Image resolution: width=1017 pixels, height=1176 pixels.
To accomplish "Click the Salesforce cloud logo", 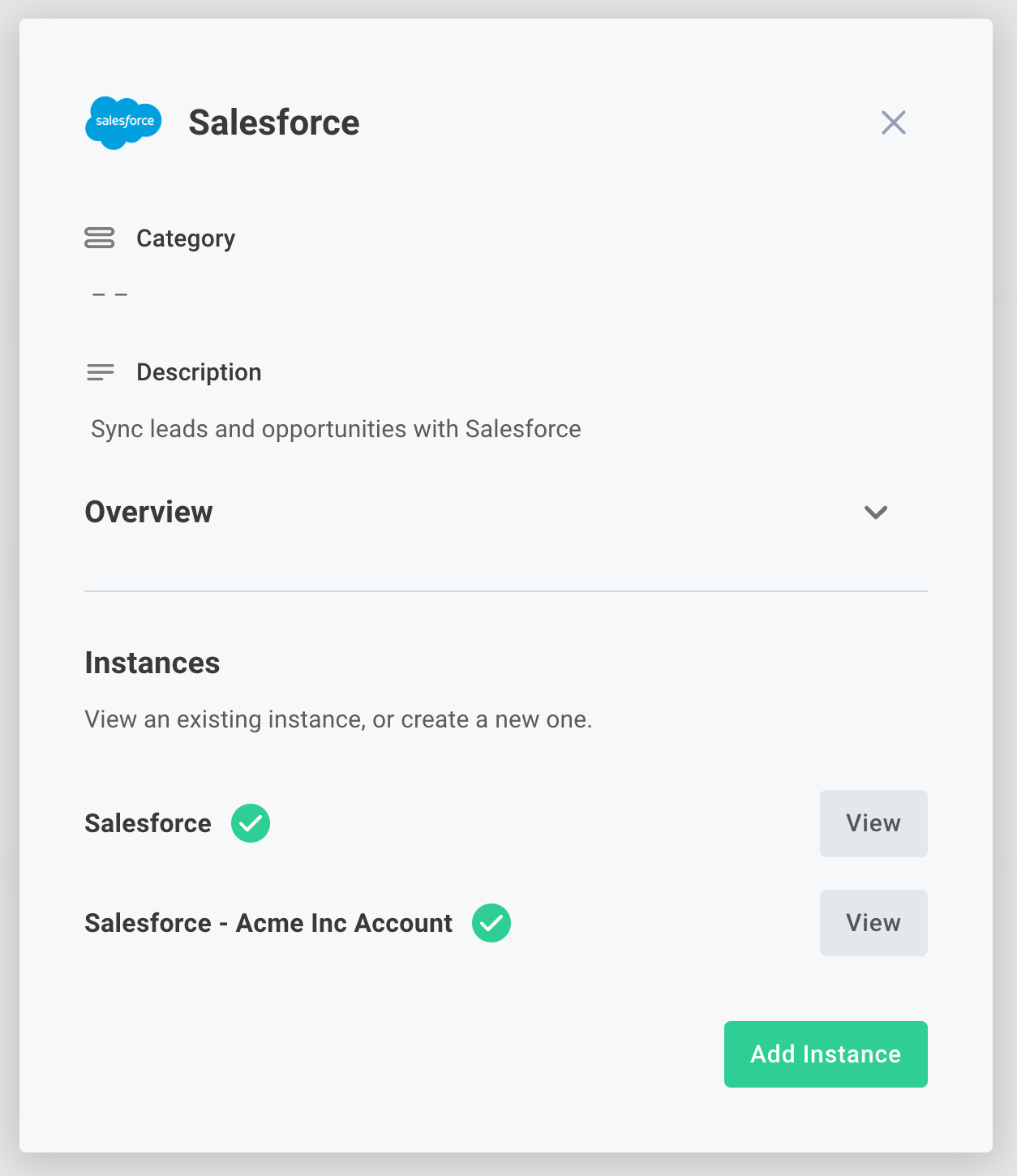I will point(122,123).
